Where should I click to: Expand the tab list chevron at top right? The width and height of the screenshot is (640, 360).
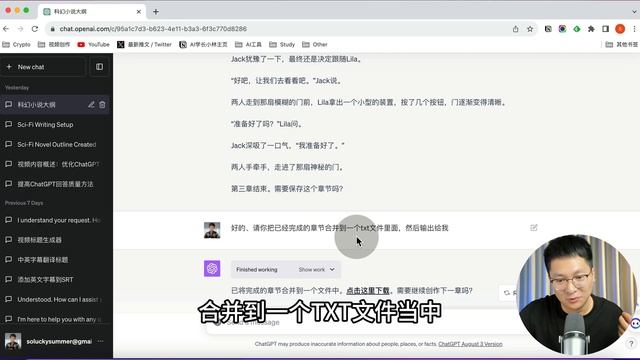(634, 11)
